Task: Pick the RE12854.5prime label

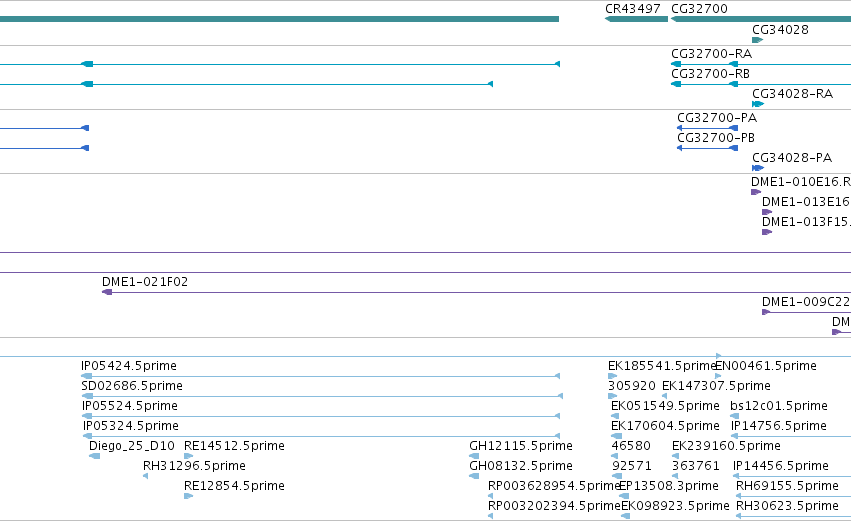Action: pyautogui.click(x=234, y=486)
